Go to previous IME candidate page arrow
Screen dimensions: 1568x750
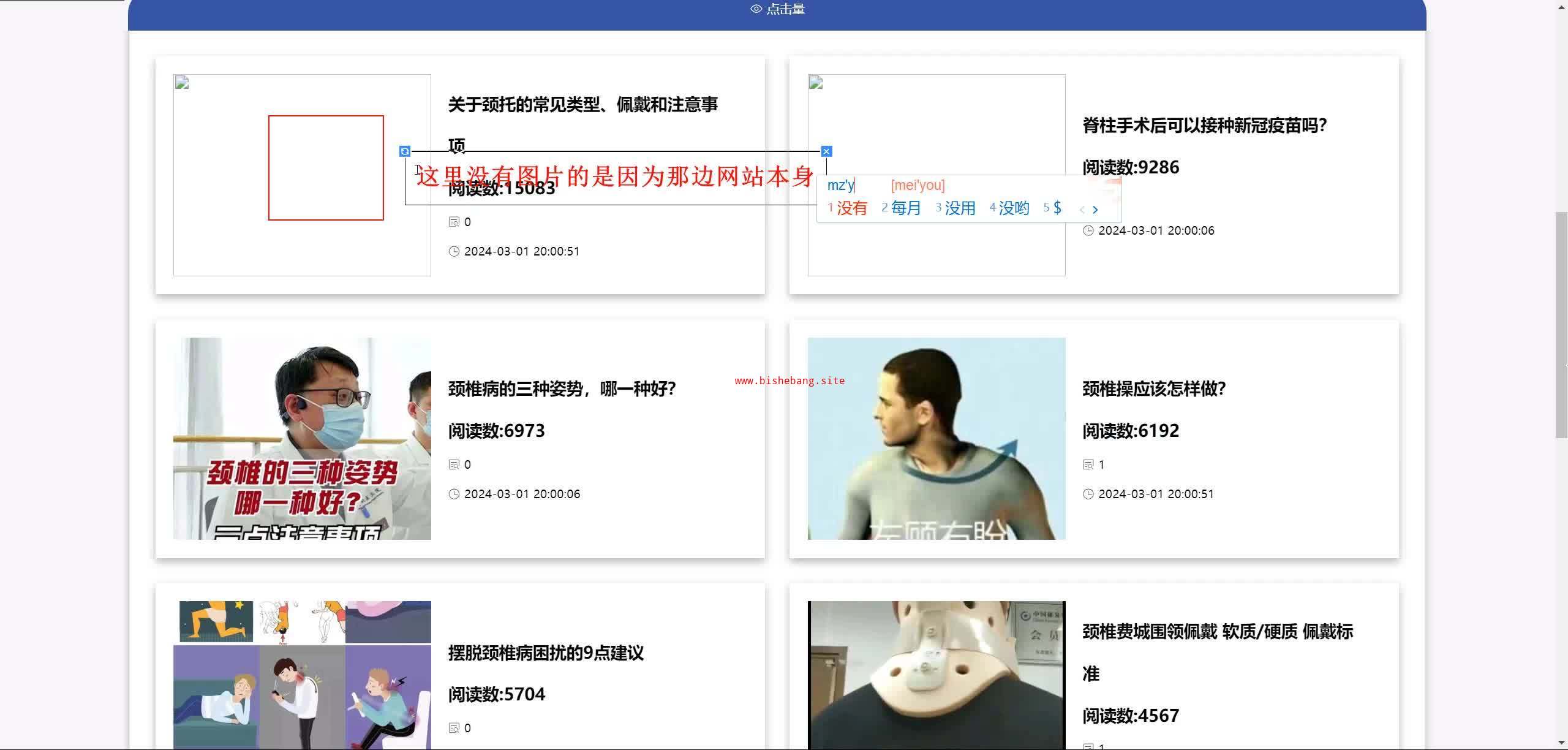tap(1082, 210)
